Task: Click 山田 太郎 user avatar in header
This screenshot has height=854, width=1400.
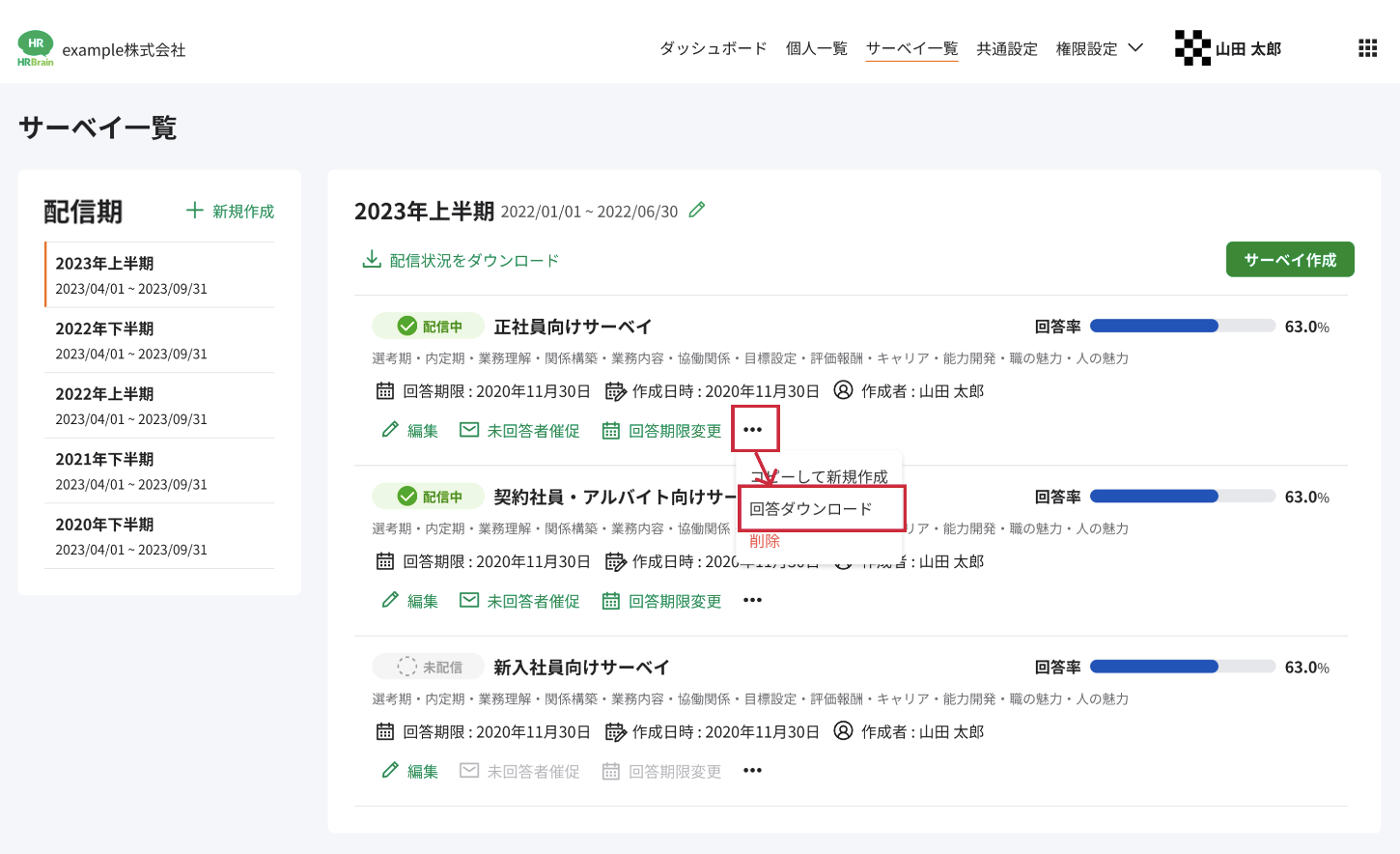Action: [x=1192, y=48]
